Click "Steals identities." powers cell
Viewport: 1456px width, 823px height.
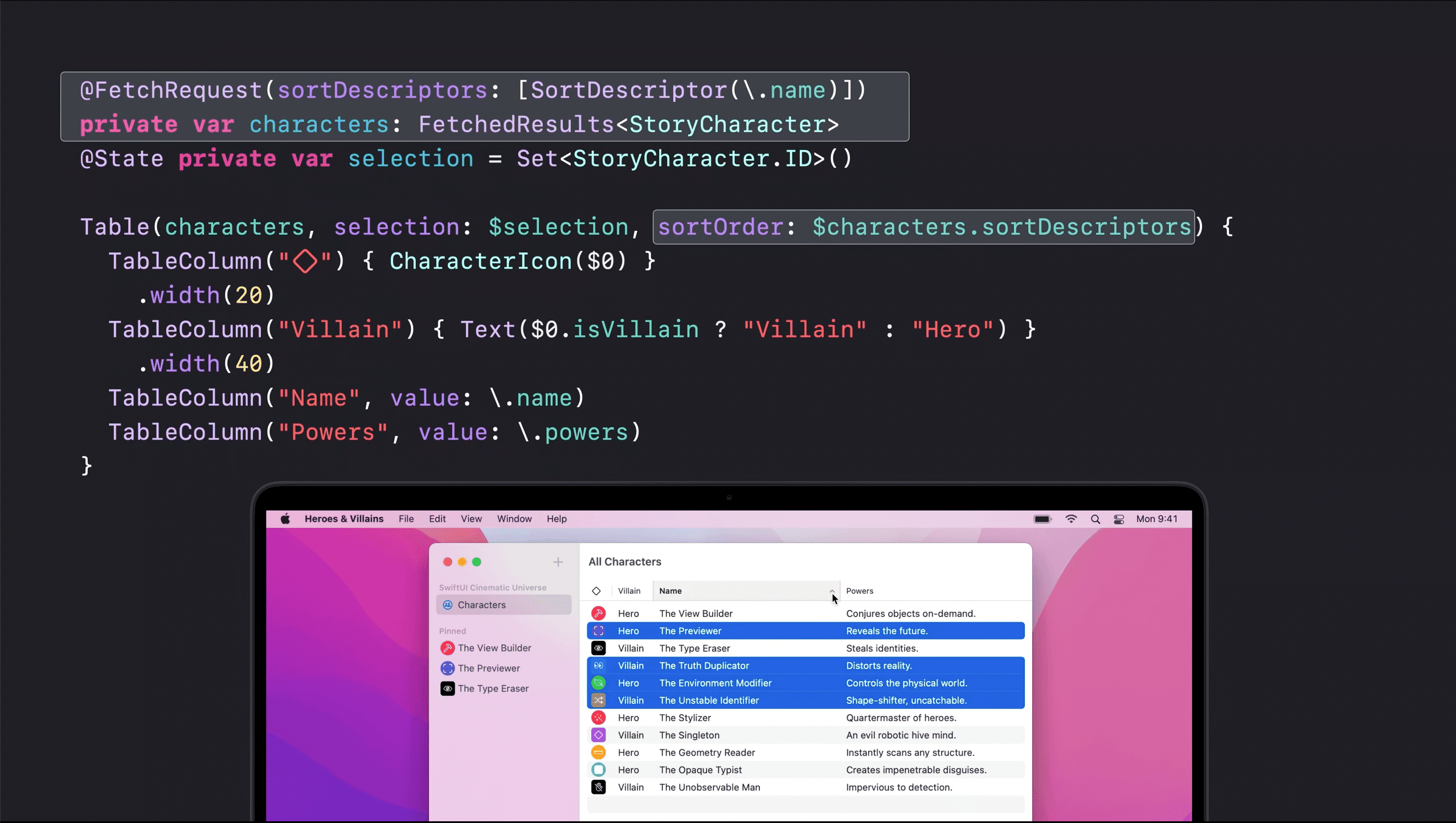(x=882, y=648)
